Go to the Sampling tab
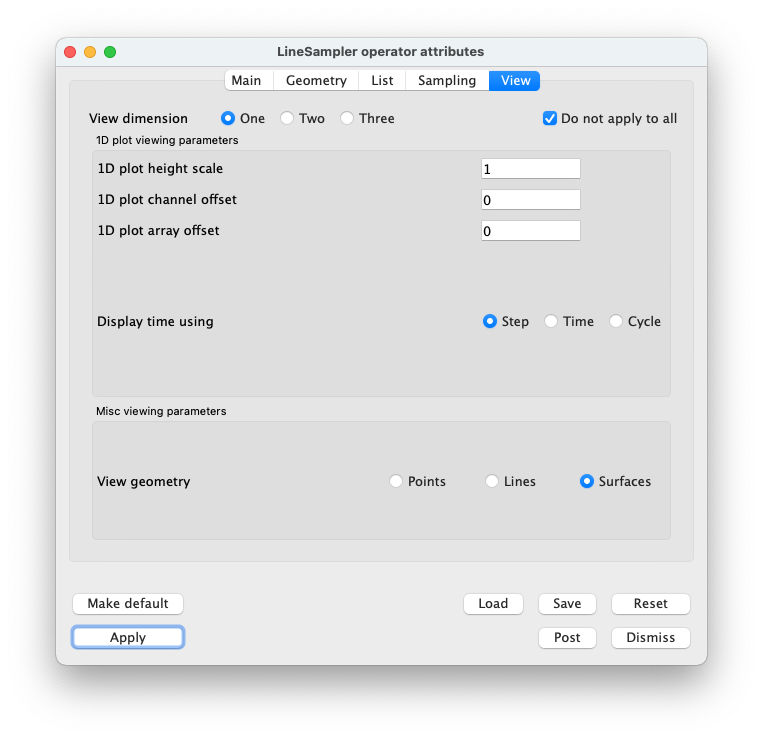 point(447,81)
